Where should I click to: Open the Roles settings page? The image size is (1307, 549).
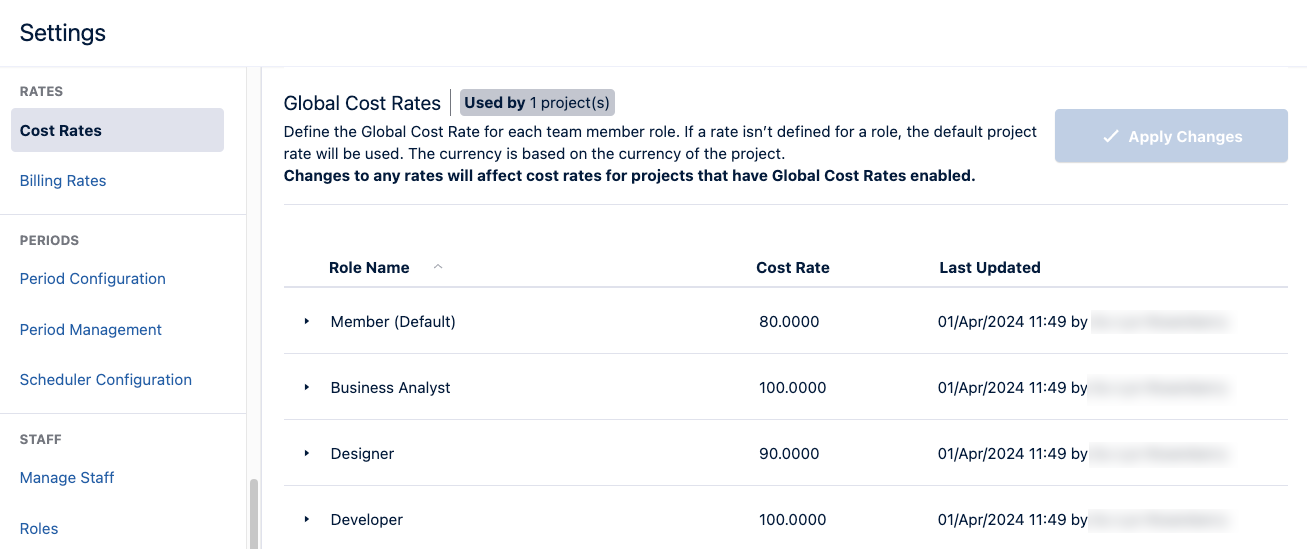(39, 529)
